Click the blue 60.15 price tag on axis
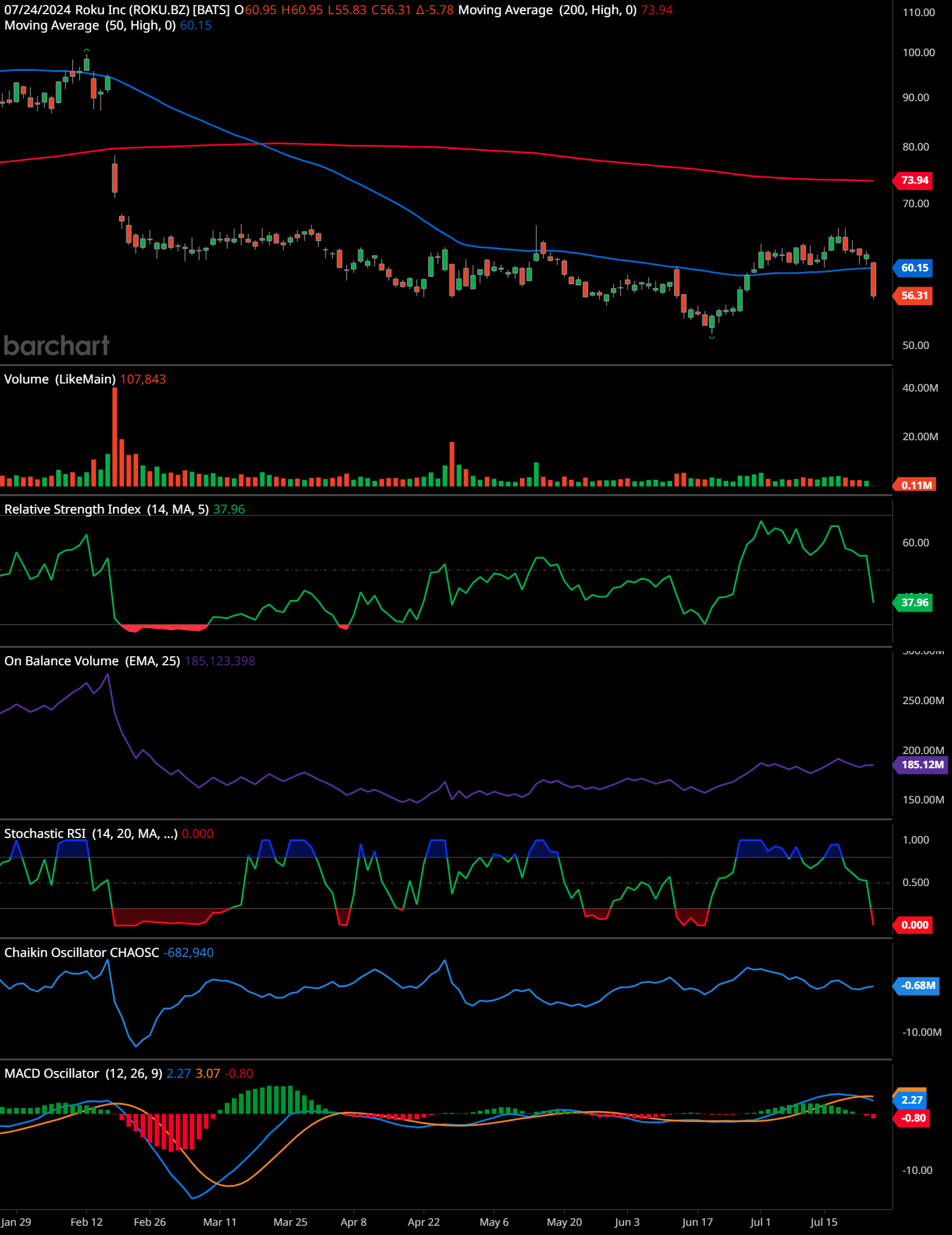 pyautogui.click(x=913, y=268)
